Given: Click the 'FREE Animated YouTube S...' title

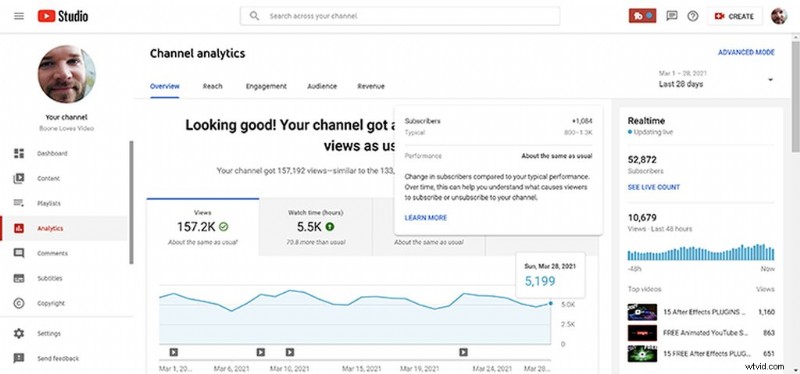Looking at the screenshot, I should click(705, 333).
